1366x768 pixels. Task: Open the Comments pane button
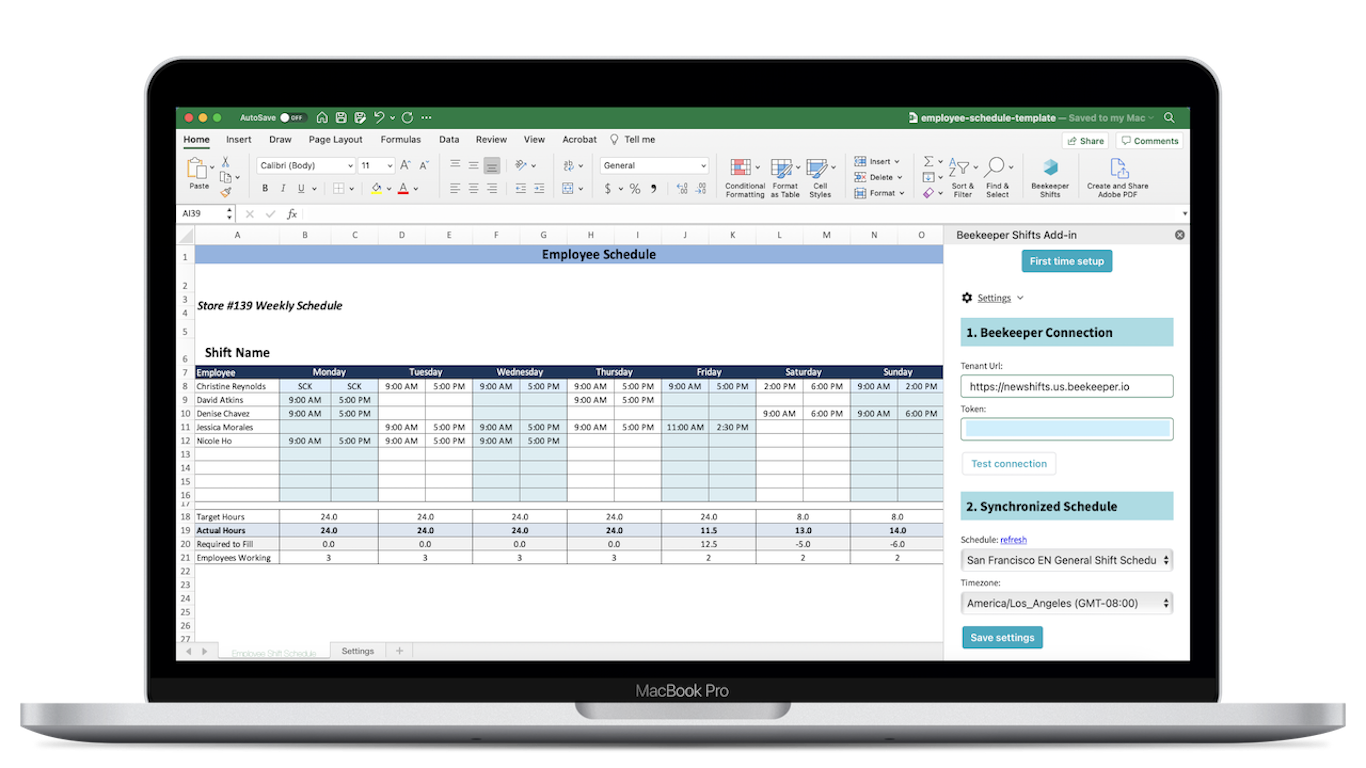click(1150, 141)
